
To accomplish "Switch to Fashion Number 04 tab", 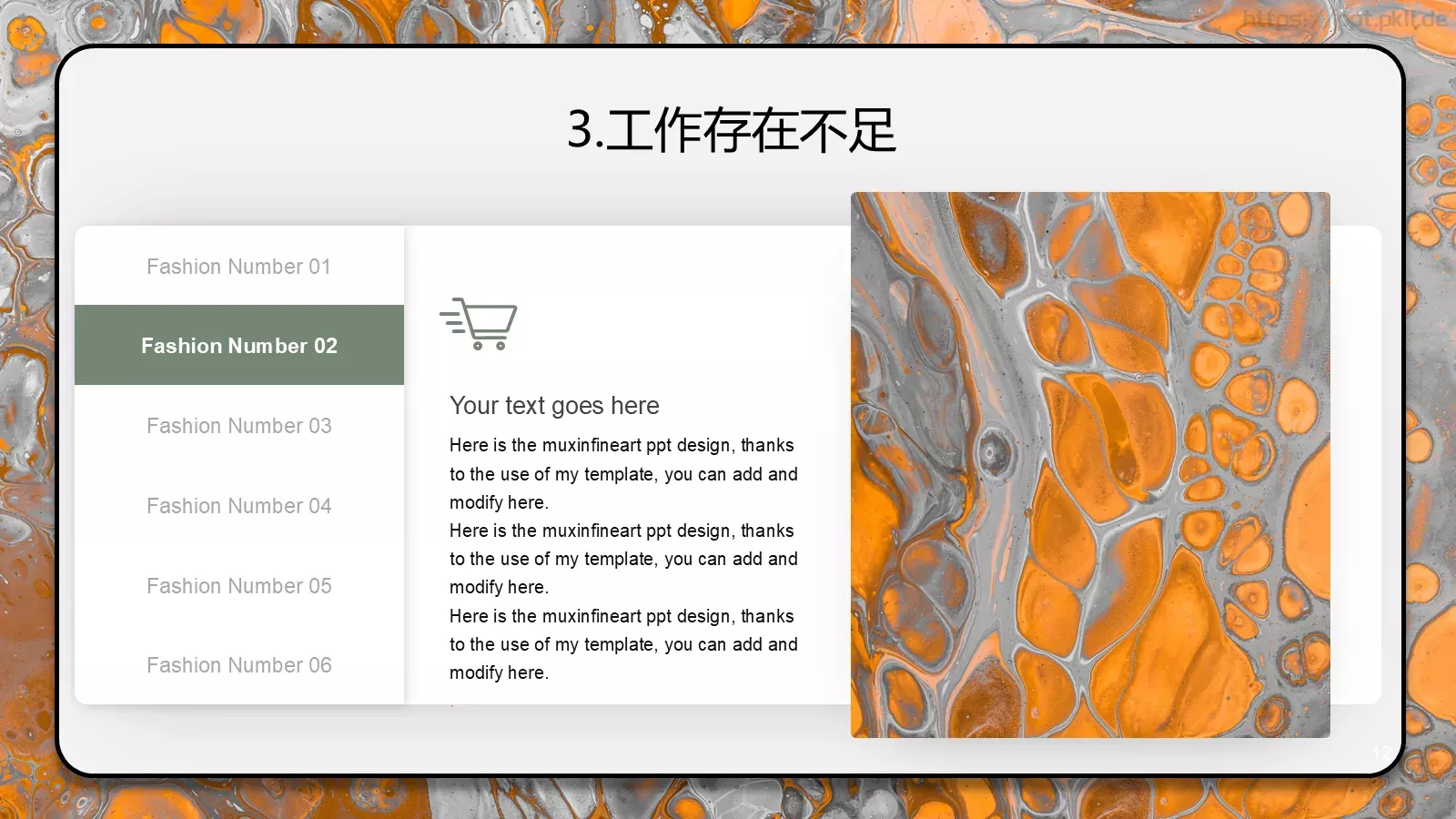I will pyautogui.click(x=239, y=505).
